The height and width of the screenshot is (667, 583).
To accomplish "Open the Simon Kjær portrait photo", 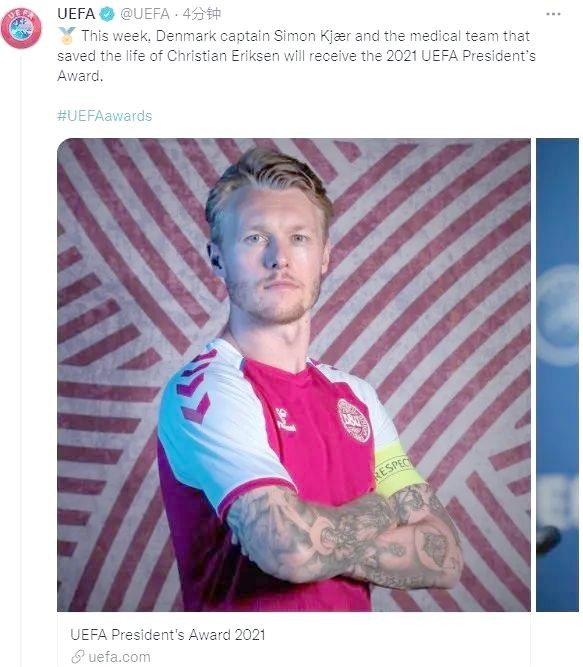I will coord(294,375).
